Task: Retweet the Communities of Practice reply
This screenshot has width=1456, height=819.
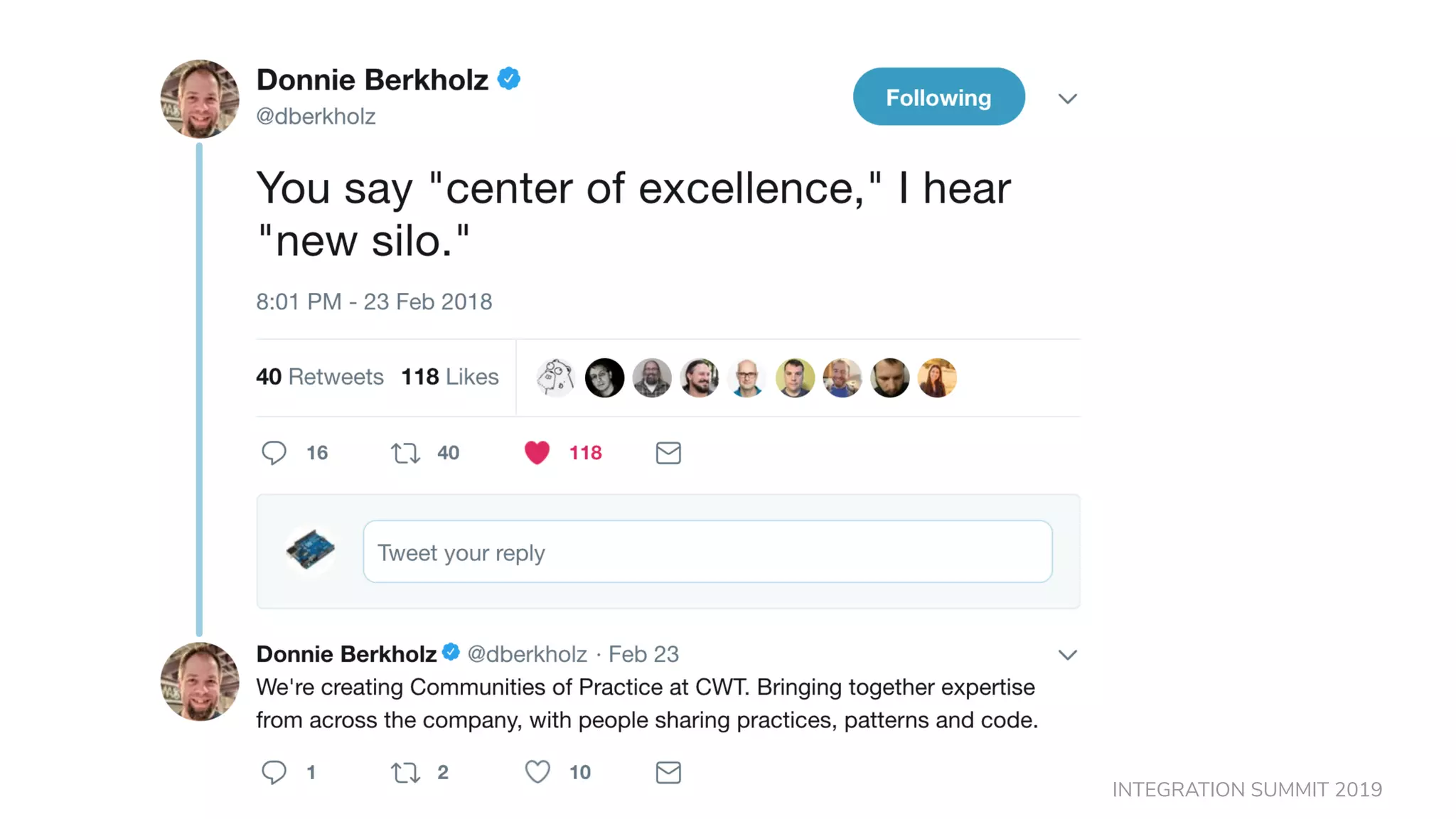Action: [405, 772]
